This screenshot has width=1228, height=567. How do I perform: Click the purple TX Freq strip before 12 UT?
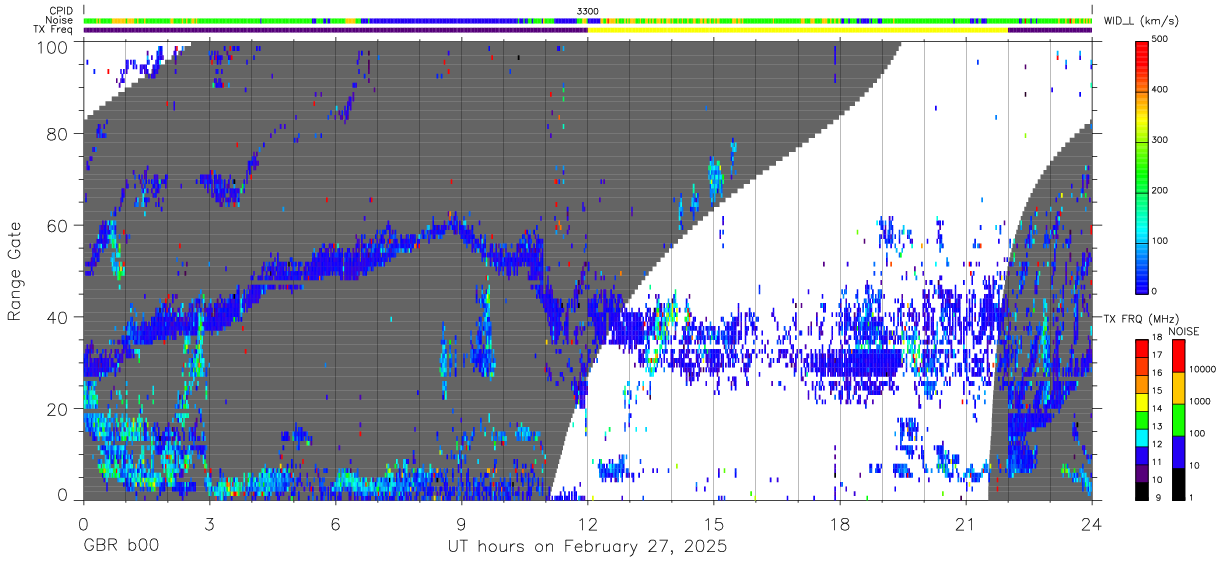[x=336, y=30]
